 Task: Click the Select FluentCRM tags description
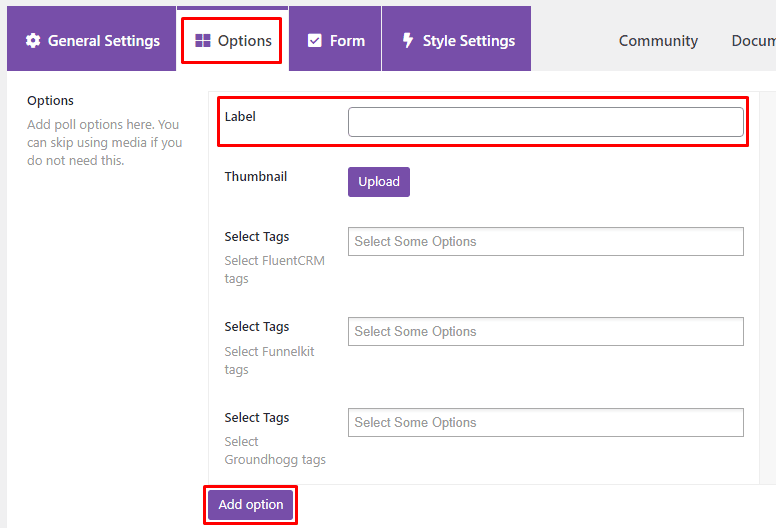tap(275, 269)
